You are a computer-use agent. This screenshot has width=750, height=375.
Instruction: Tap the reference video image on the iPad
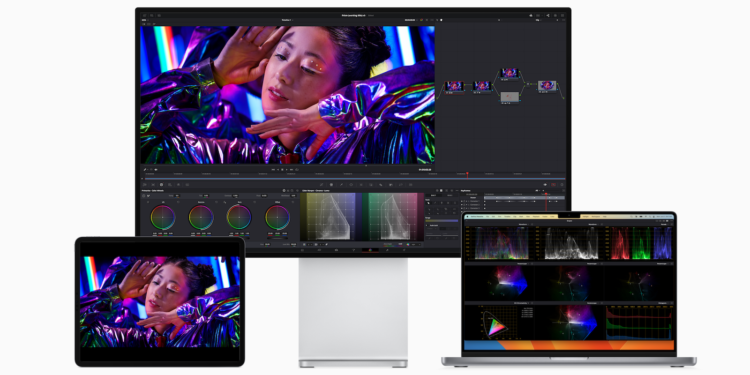160,301
